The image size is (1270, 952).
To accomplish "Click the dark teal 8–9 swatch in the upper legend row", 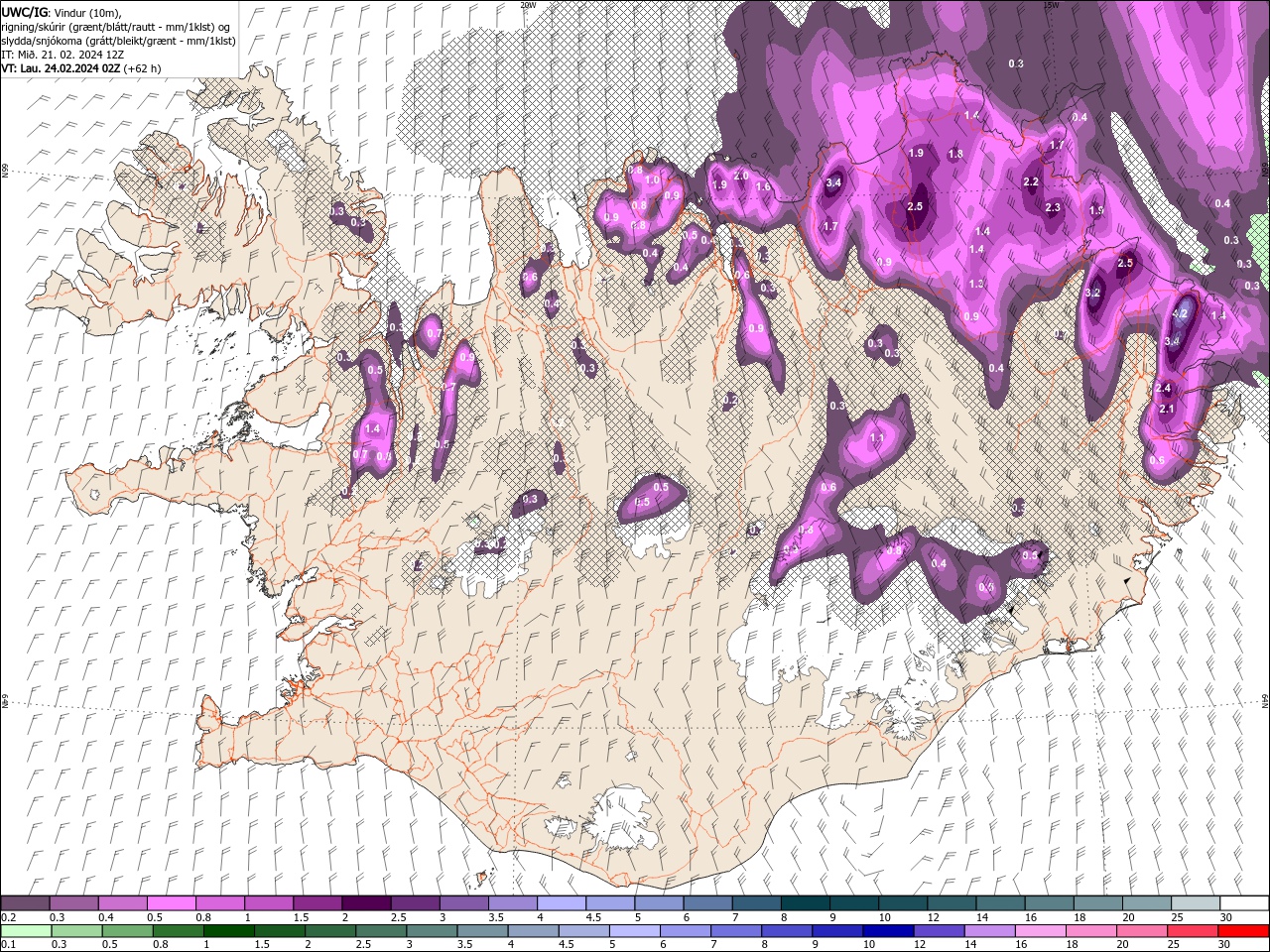I will pos(805,903).
